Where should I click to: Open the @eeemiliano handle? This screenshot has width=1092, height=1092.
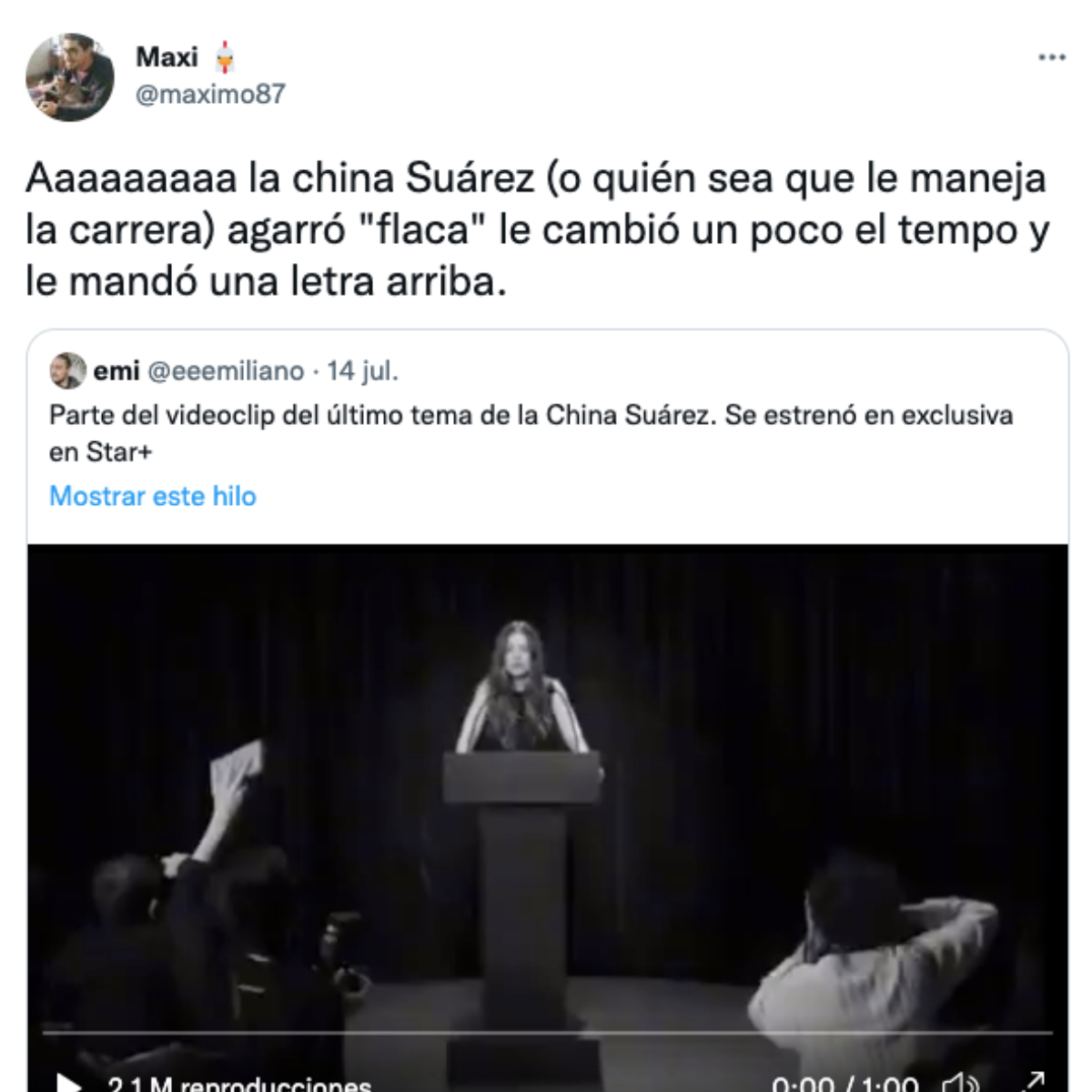pyautogui.click(x=226, y=370)
